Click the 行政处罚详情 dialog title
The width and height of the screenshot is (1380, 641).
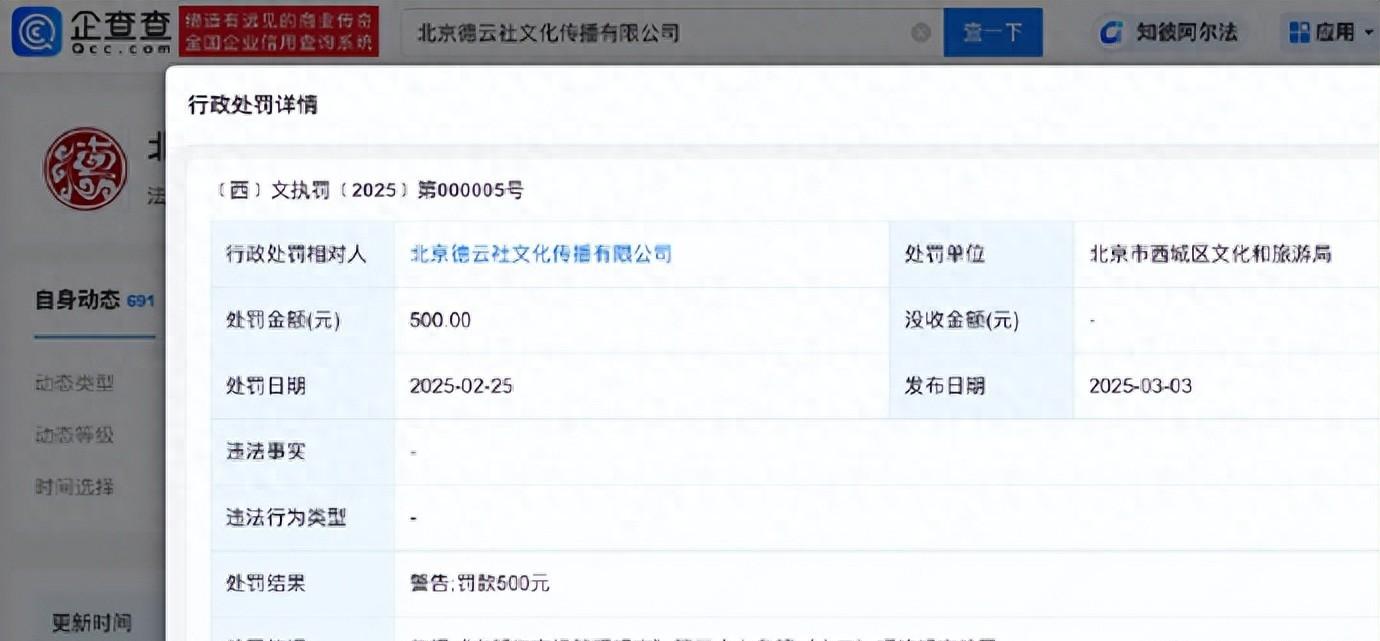tap(253, 104)
